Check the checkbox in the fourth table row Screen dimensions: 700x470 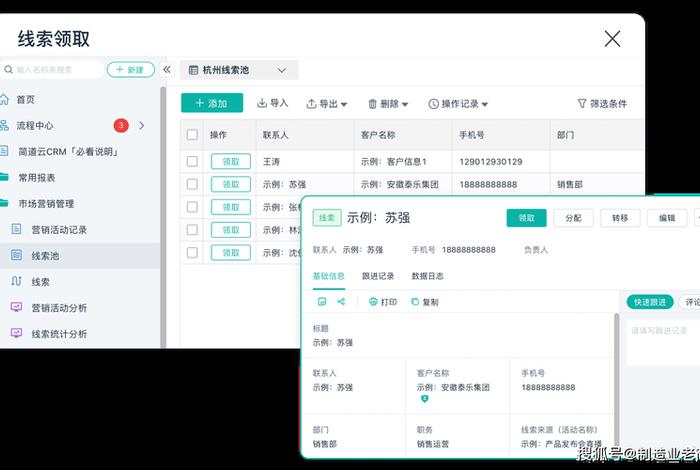tap(192, 230)
